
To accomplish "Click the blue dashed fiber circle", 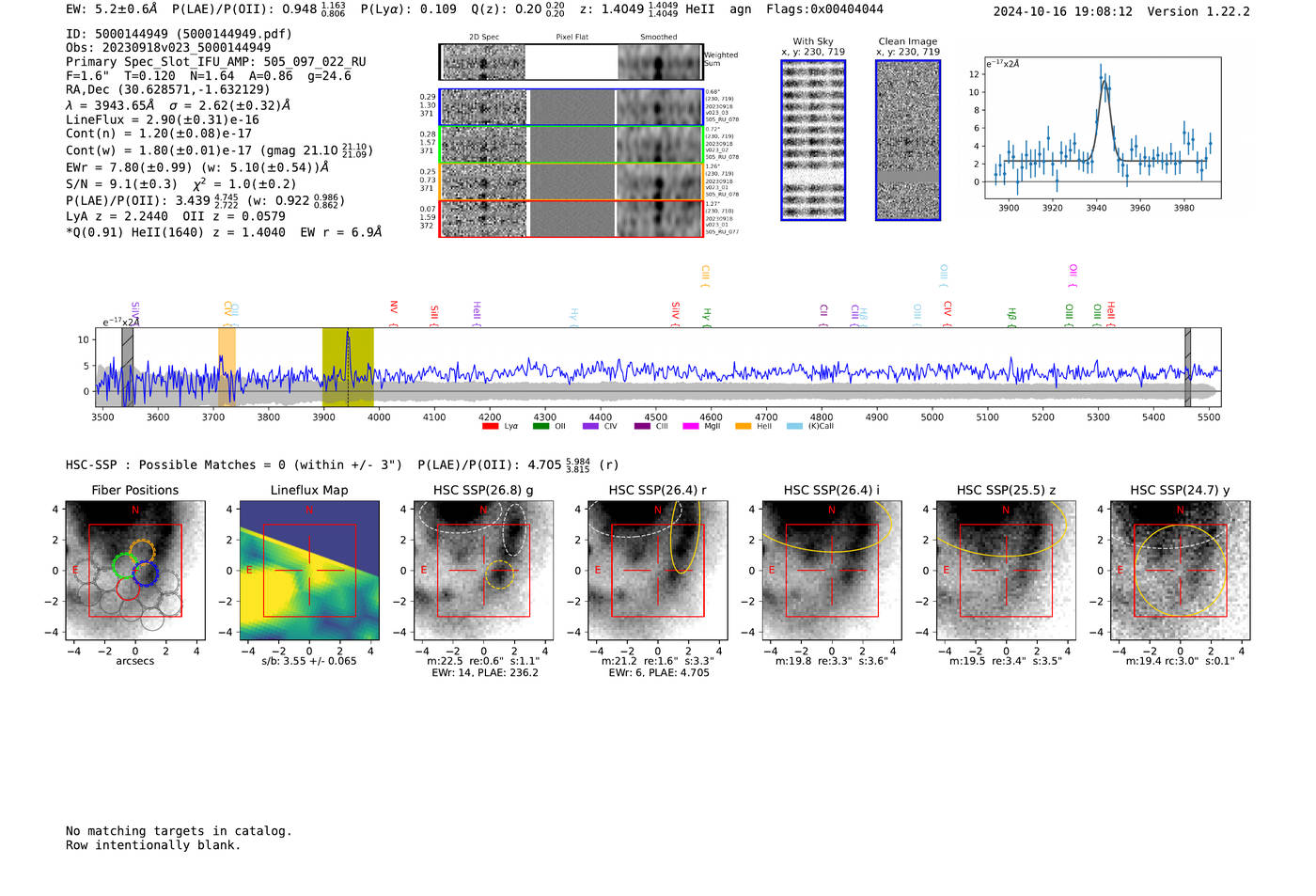I will 145,573.
